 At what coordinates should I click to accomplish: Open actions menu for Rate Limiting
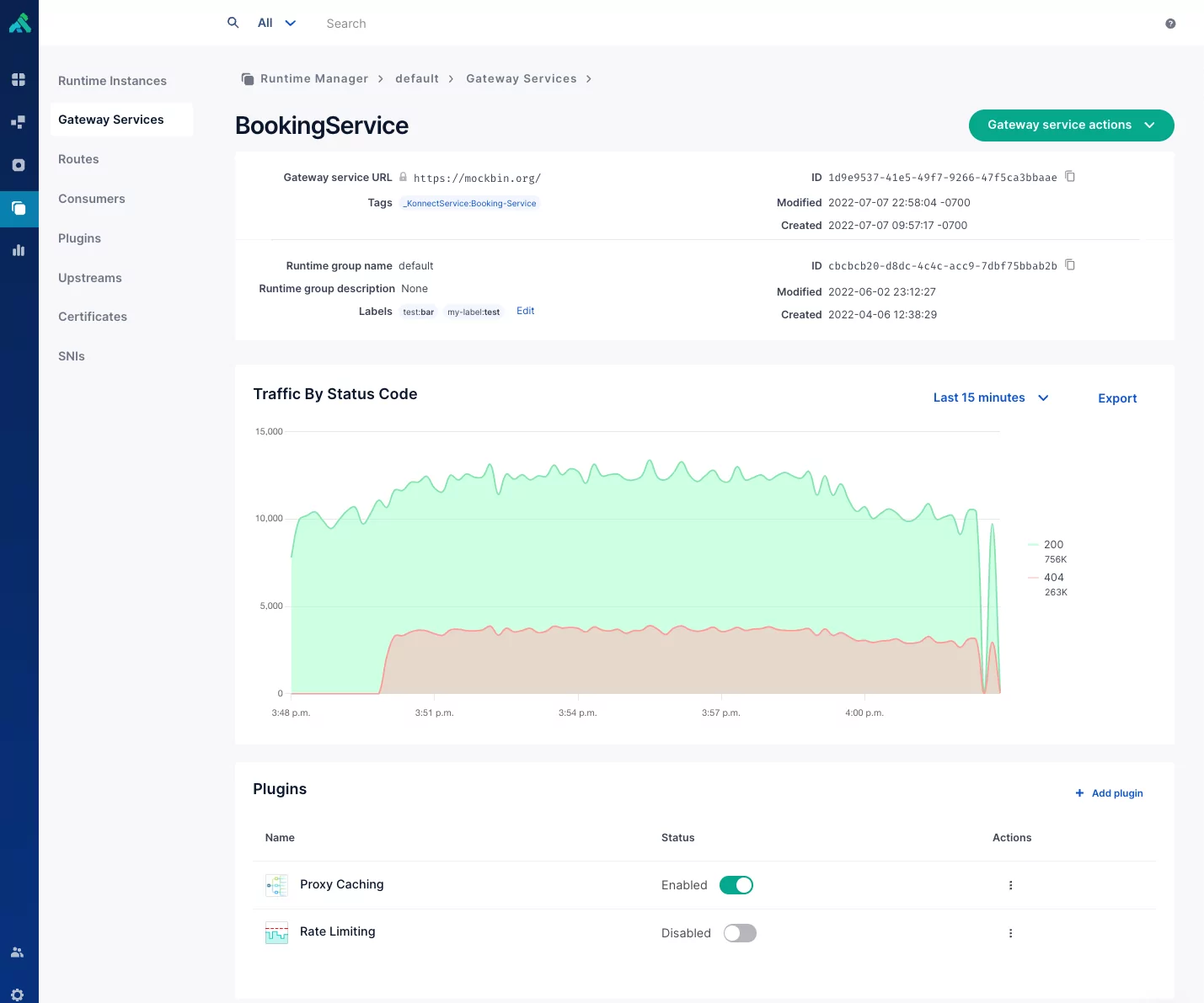[1010, 933]
